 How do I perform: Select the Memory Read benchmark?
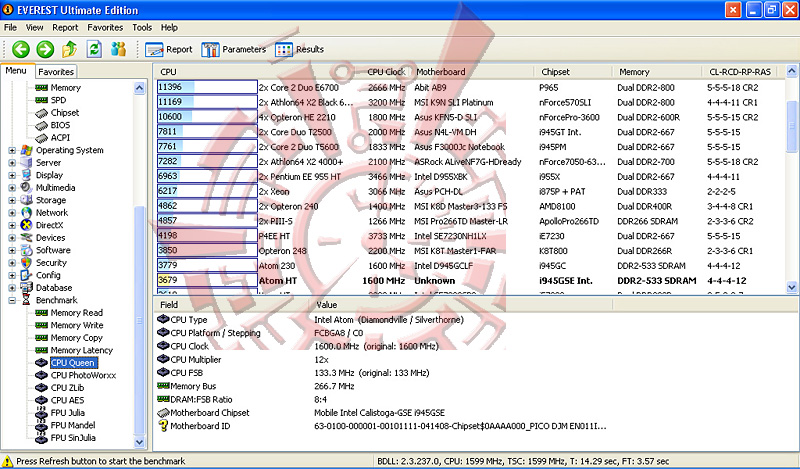pyautogui.click(x=77, y=313)
